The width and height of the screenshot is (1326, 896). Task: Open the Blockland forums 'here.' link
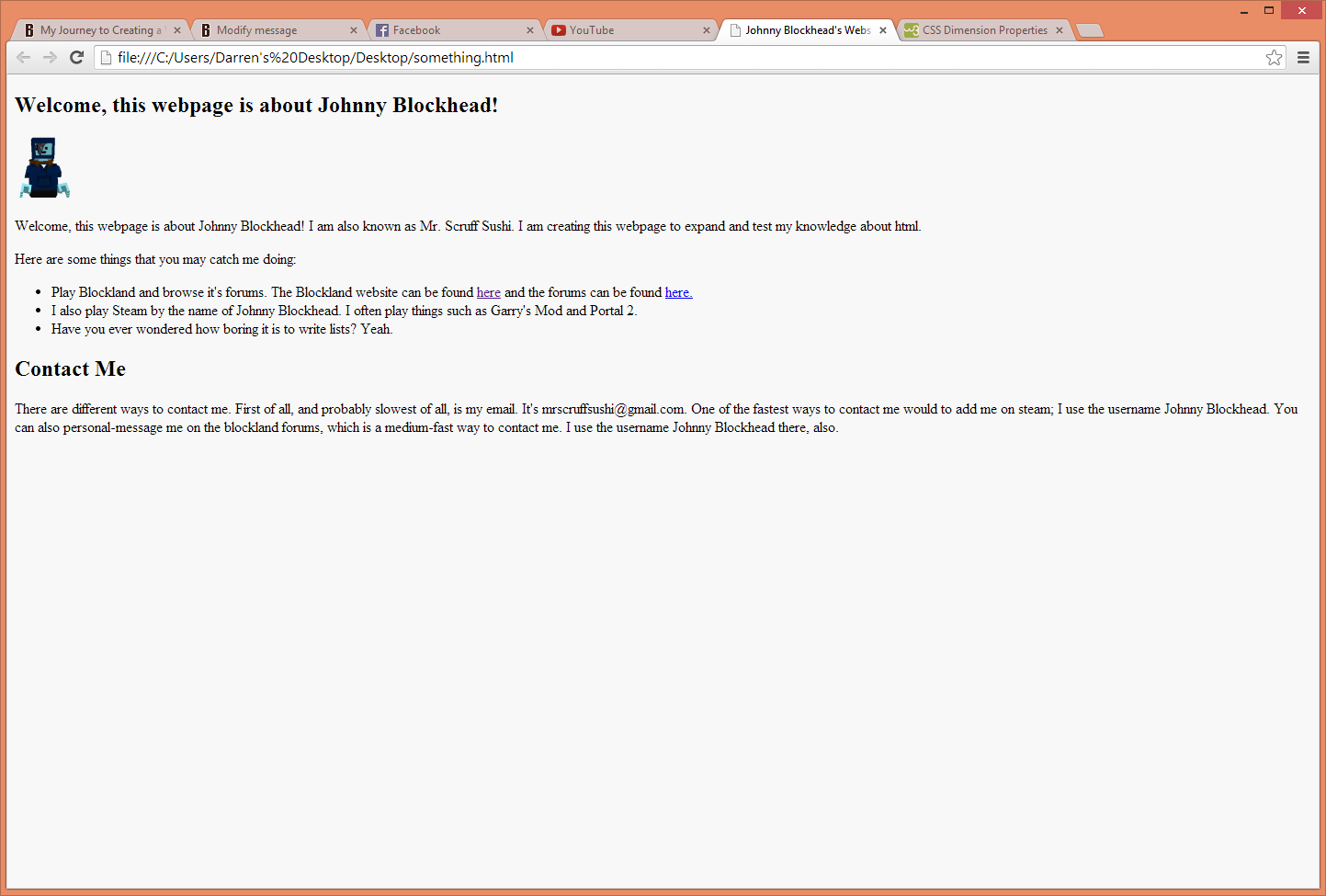[679, 292]
